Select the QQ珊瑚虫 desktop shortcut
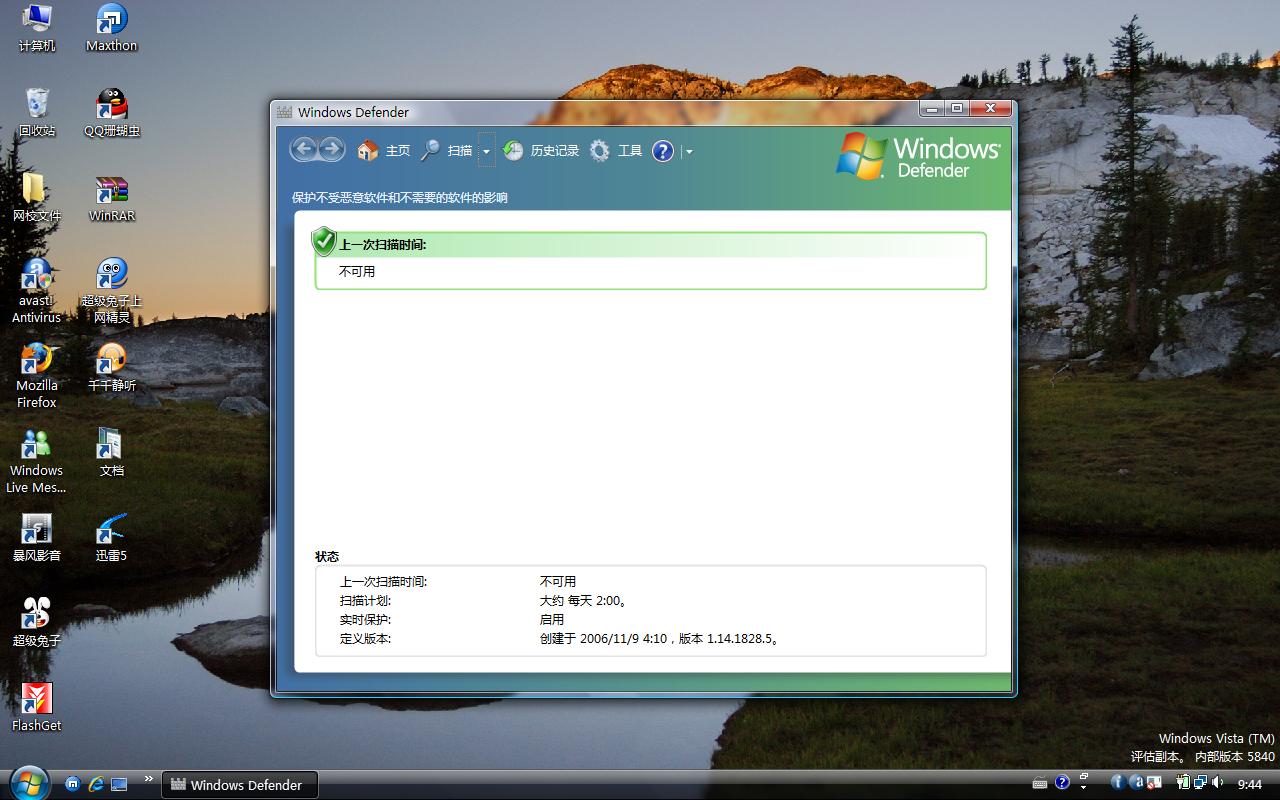 click(x=112, y=113)
